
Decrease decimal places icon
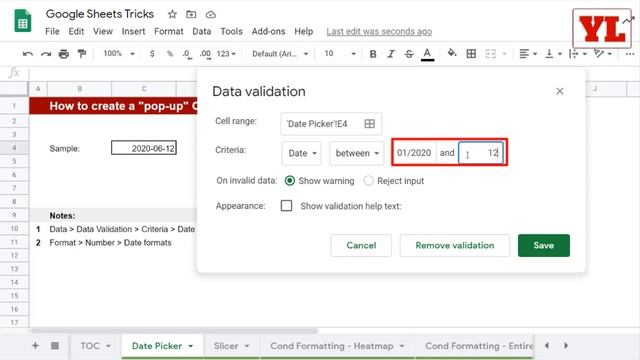point(187,54)
